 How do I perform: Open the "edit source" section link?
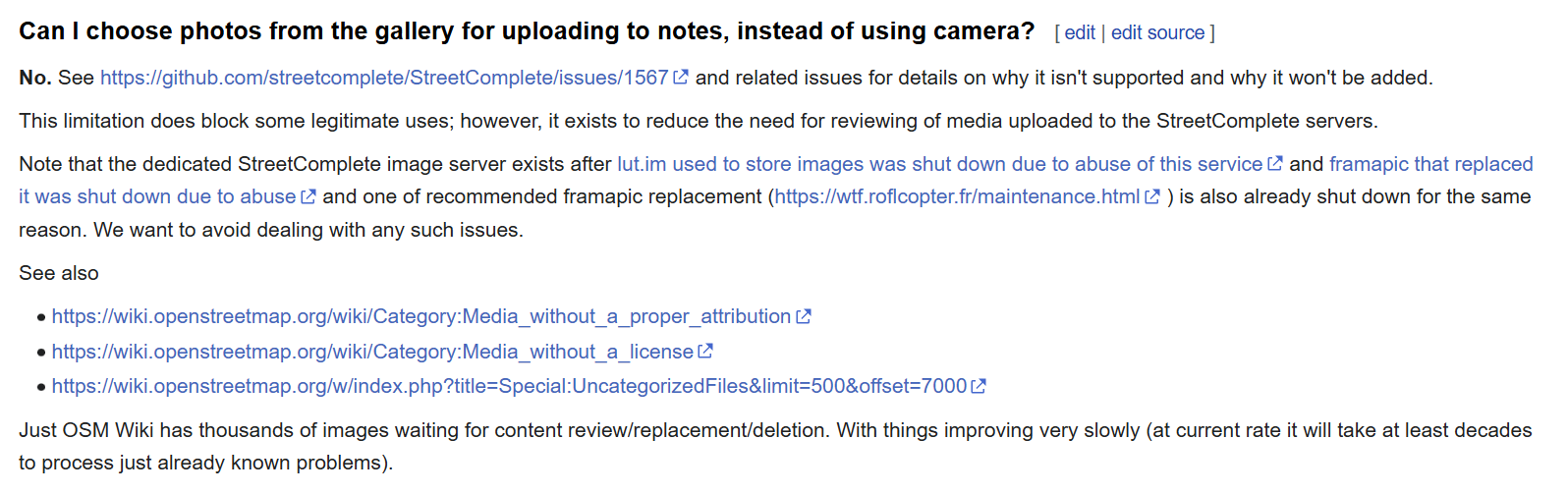click(1157, 32)
